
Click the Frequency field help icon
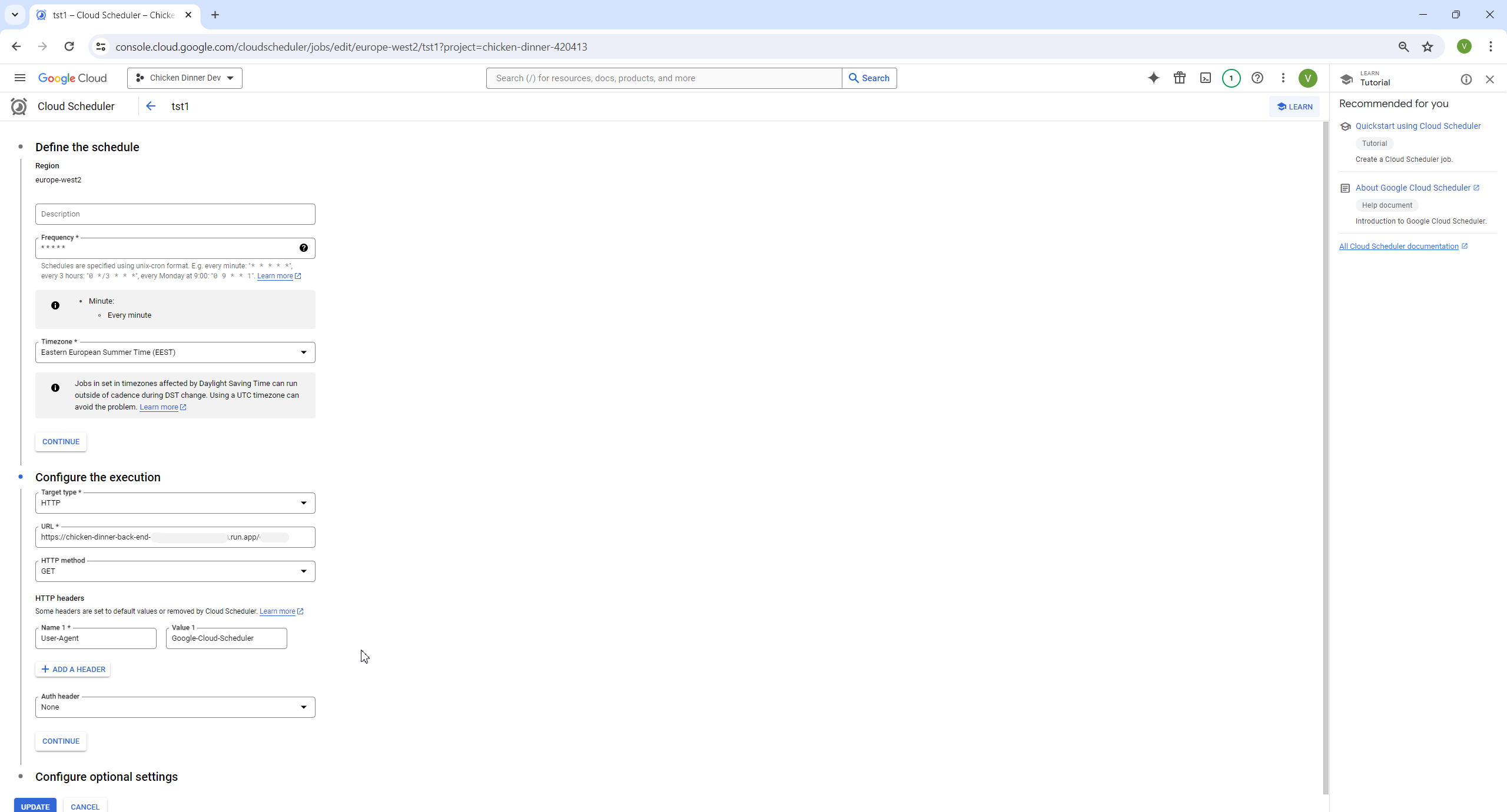pyautogui.click(x=303, y=248)
